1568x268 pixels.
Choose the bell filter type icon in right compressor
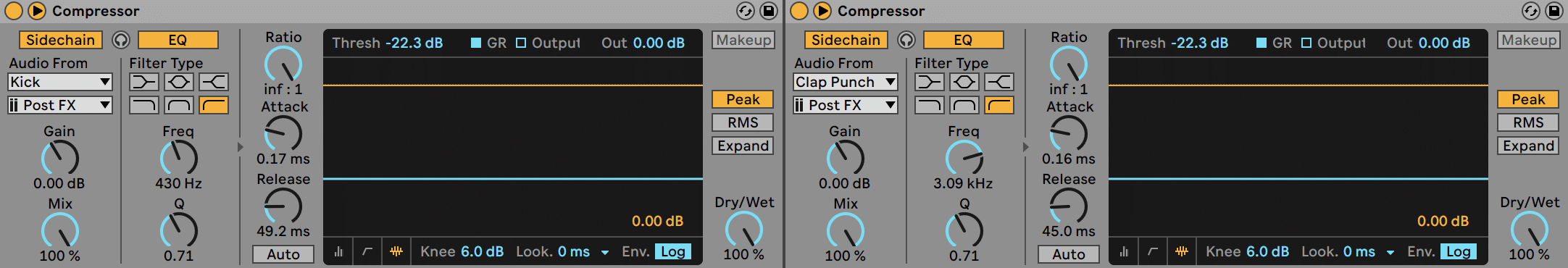964,82
